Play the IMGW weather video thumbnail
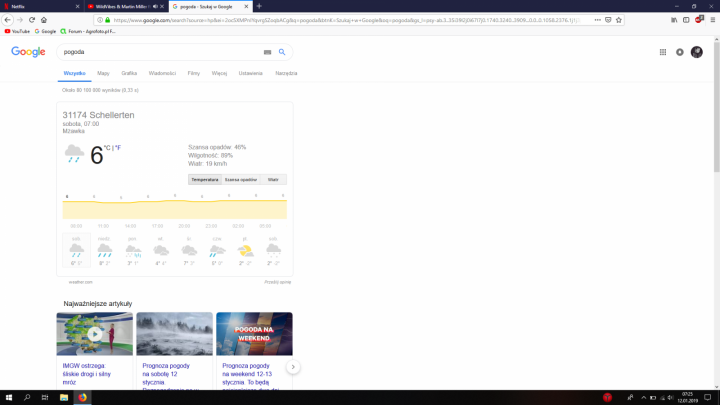720x405 pixels. 95,334
